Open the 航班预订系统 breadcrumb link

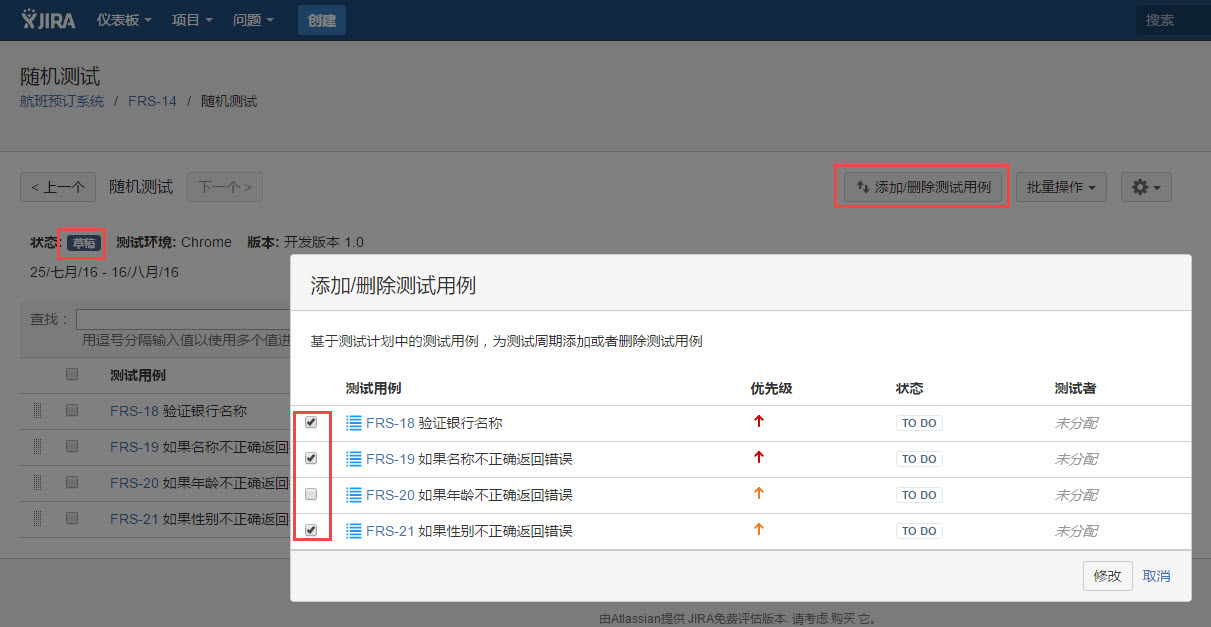click(x=62, y=101)
